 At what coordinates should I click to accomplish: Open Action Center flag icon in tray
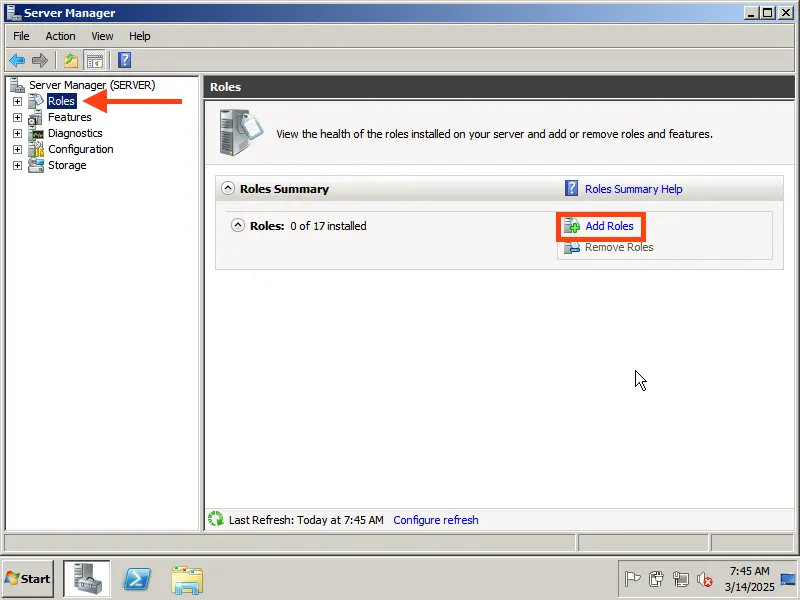click(632, 578)
